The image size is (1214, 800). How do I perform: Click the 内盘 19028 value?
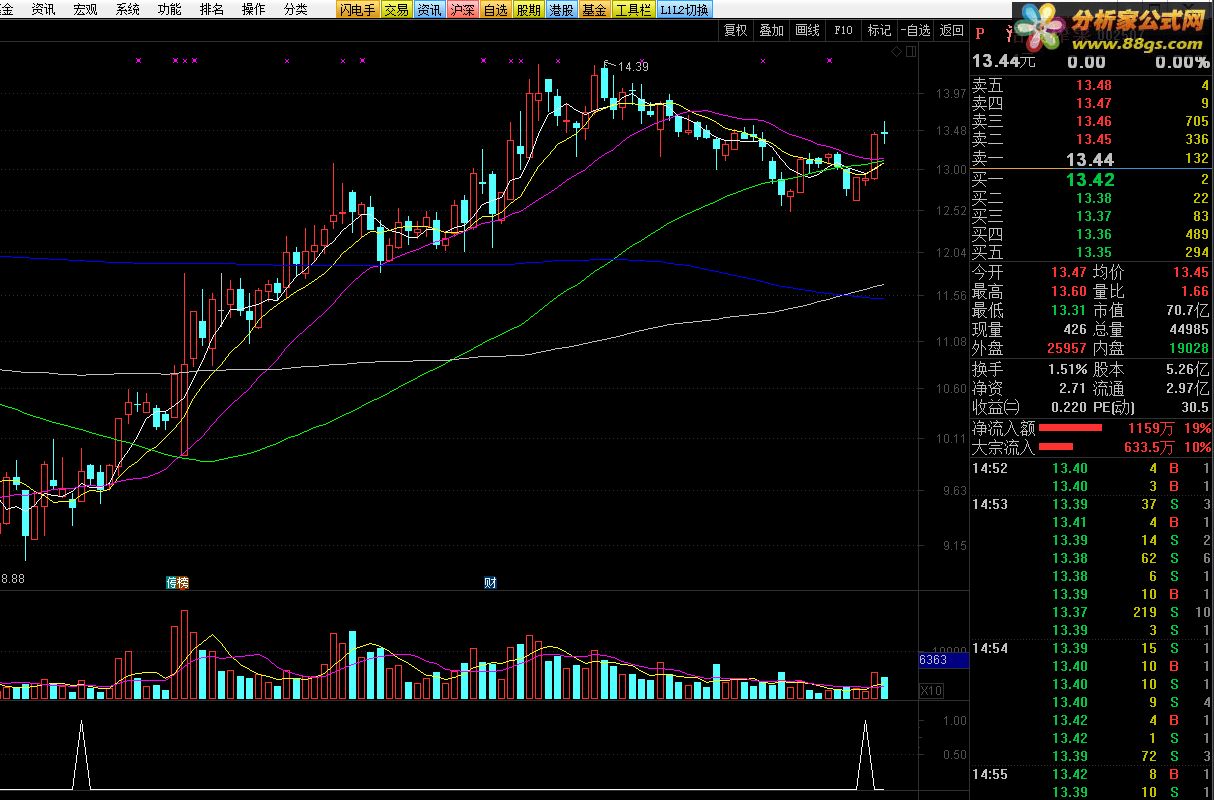[x=1188, y=349]
